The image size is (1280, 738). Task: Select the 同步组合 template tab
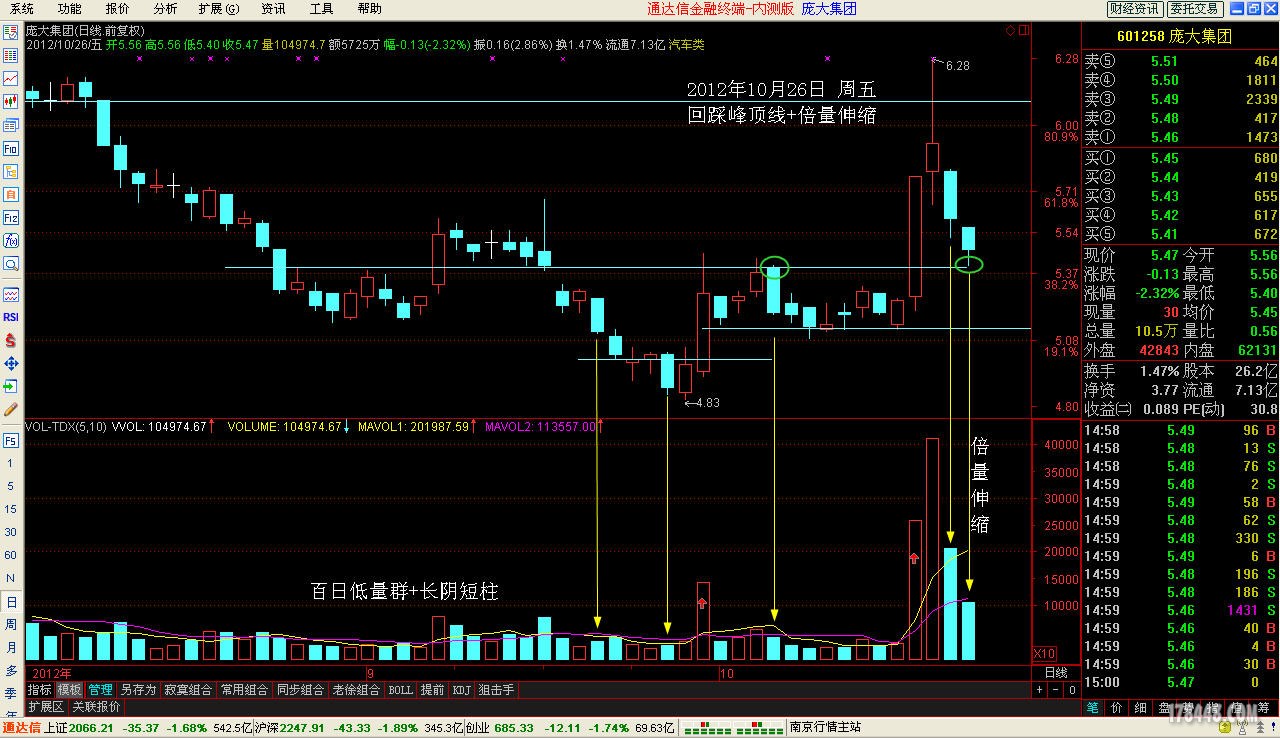click(x=300, y=690)
